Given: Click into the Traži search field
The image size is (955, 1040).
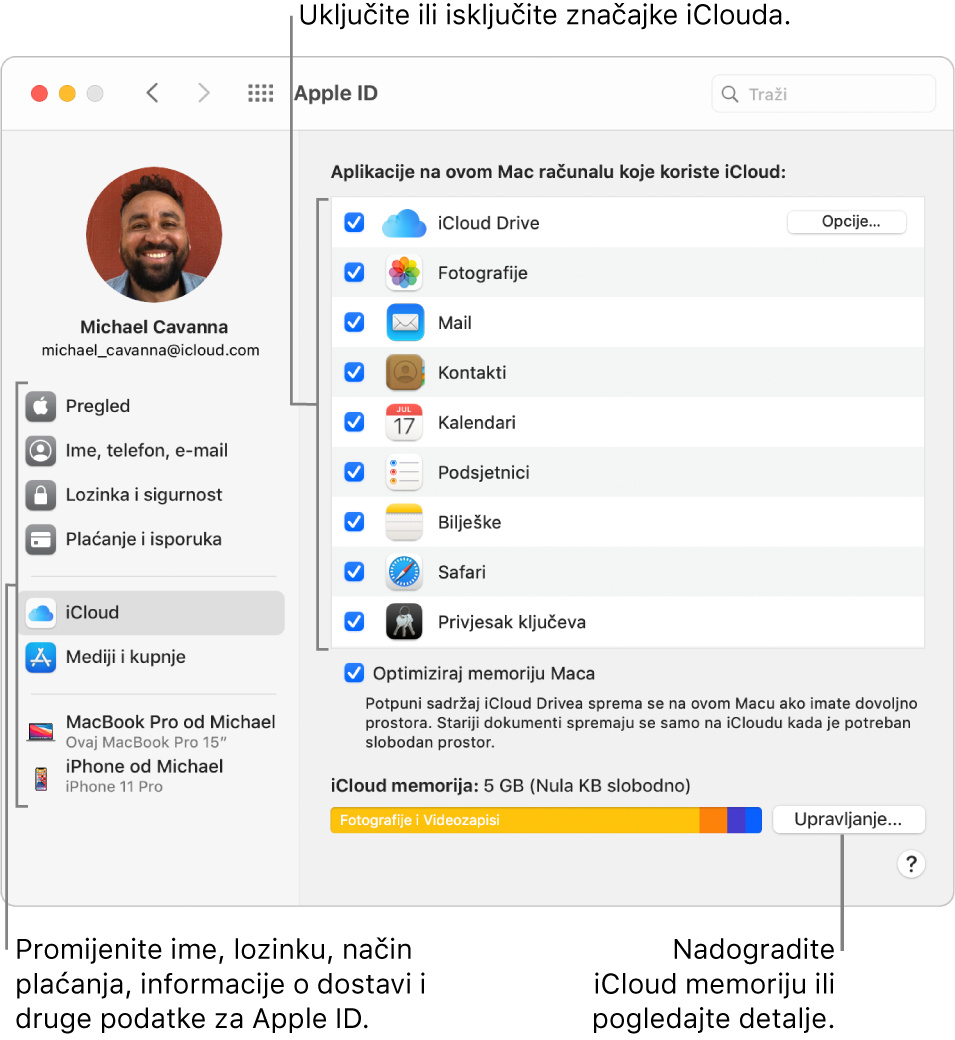Looking at the screenshot, I should pos(824,94).
